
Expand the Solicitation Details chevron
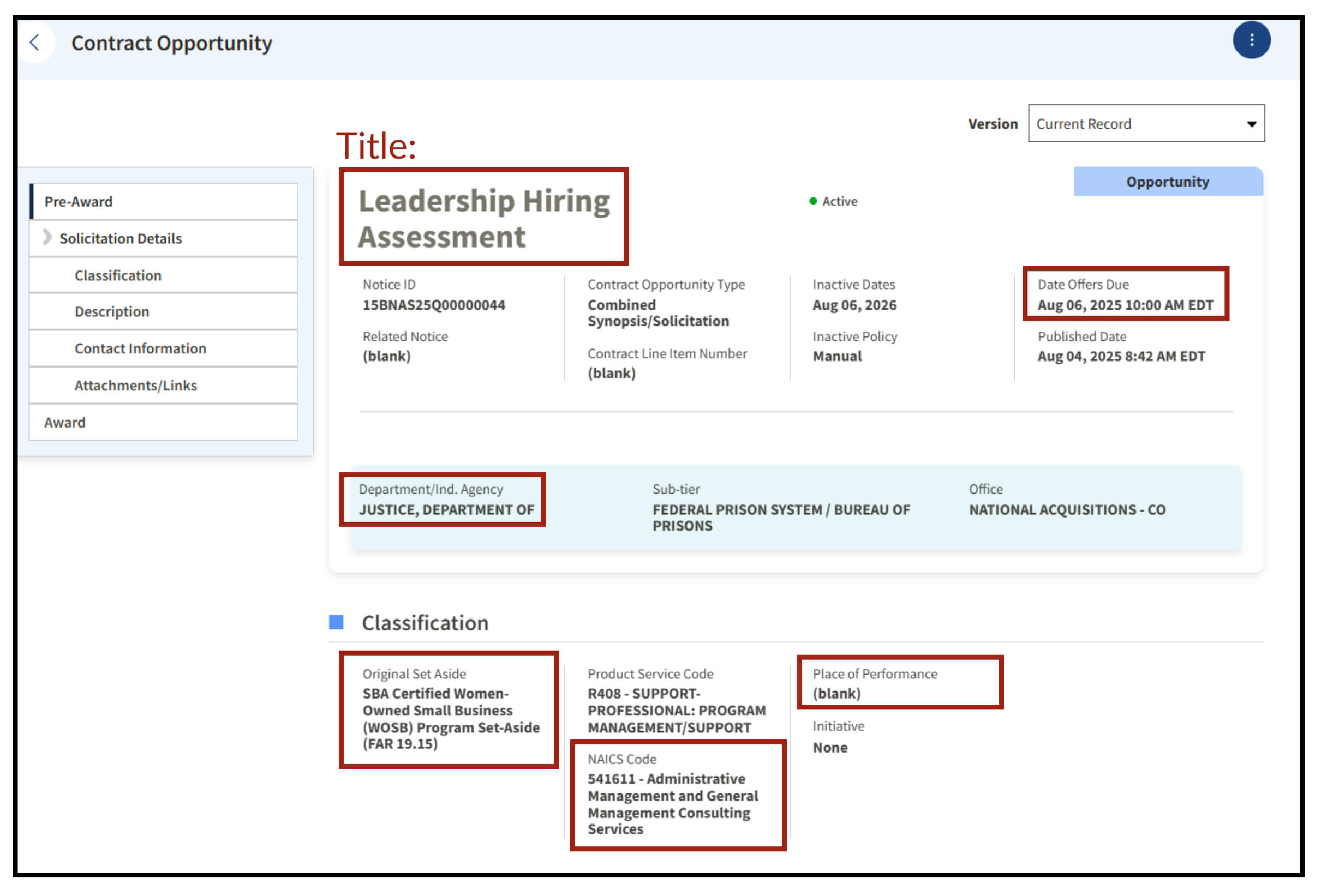pos(47,237)
